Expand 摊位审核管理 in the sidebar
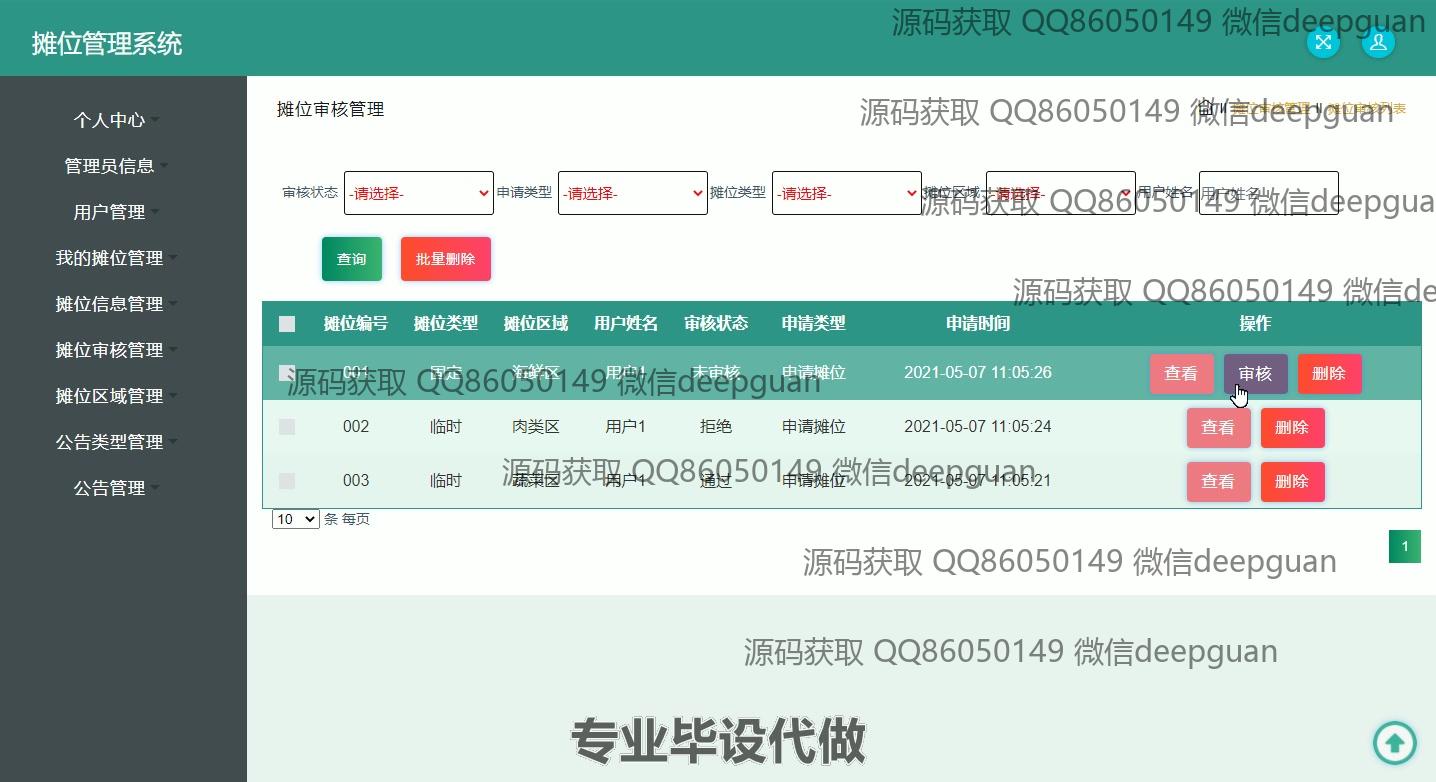Viewport: 1436px width, 782px height. (x=109, y=350)
